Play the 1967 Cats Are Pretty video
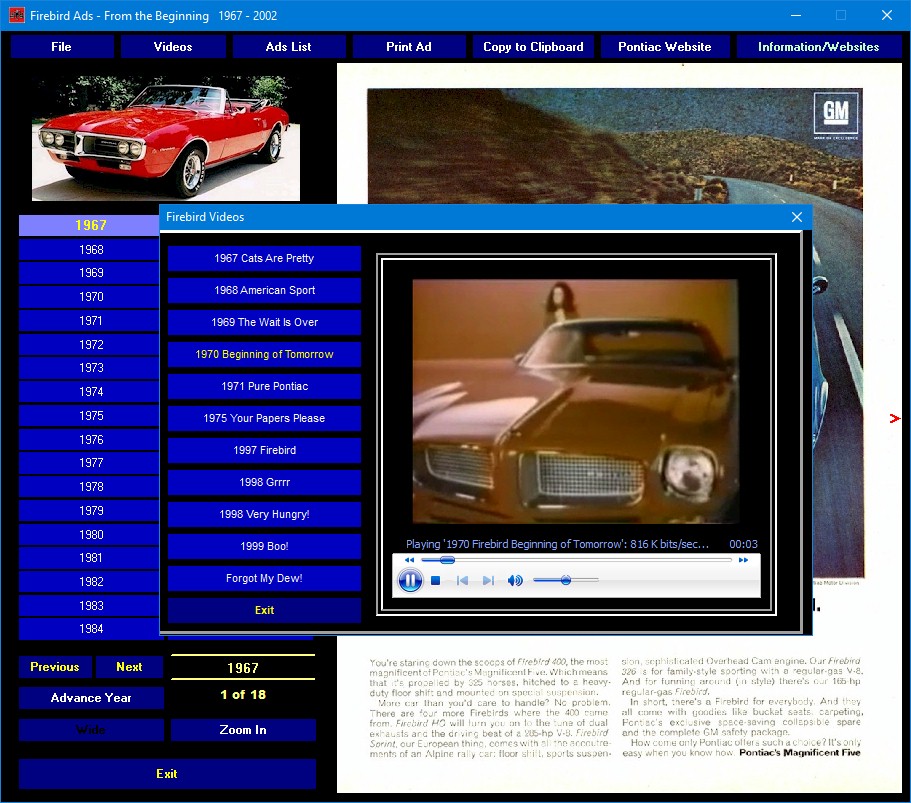 click(264, 258)
